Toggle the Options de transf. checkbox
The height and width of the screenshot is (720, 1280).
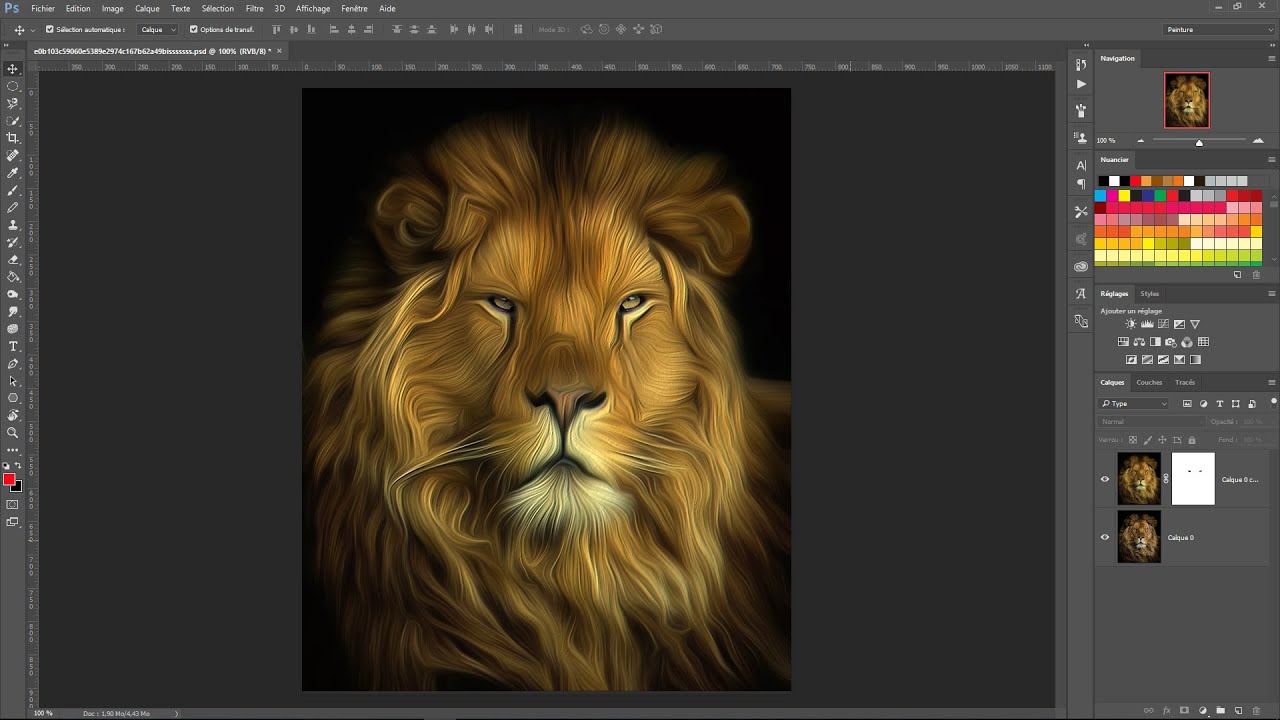point(194,29)
